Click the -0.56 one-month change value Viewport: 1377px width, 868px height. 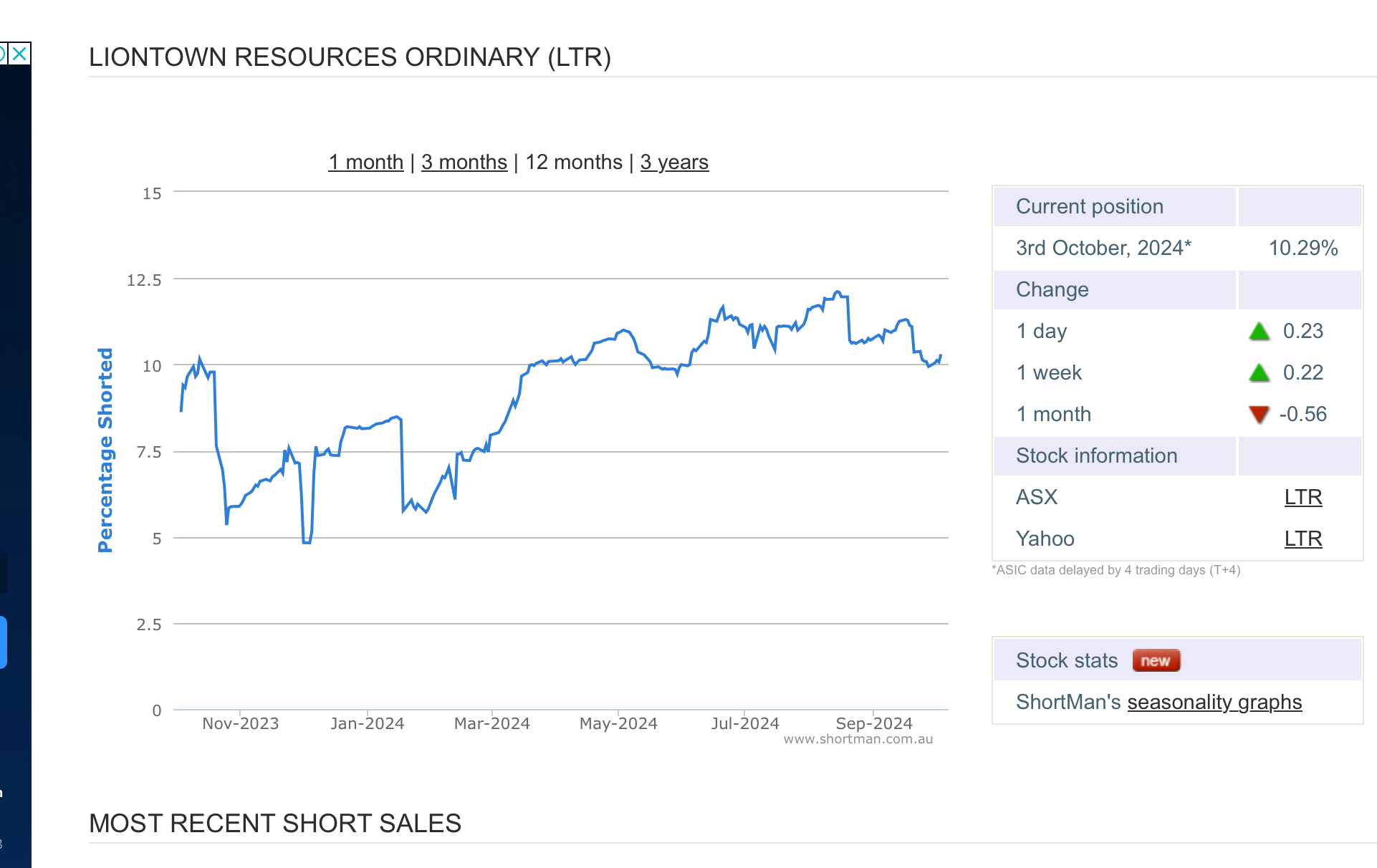pos(1303,414)
